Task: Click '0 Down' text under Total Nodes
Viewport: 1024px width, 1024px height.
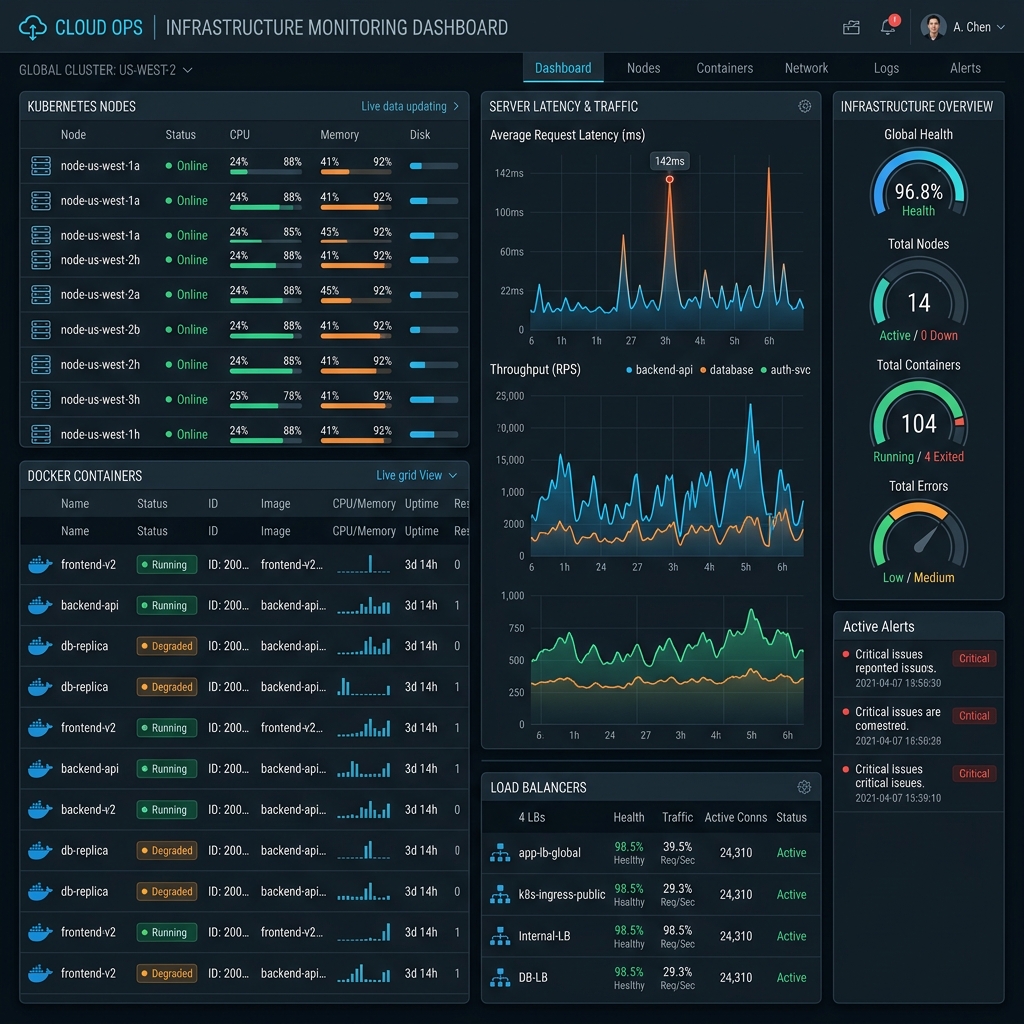Action: coord(939,335)
